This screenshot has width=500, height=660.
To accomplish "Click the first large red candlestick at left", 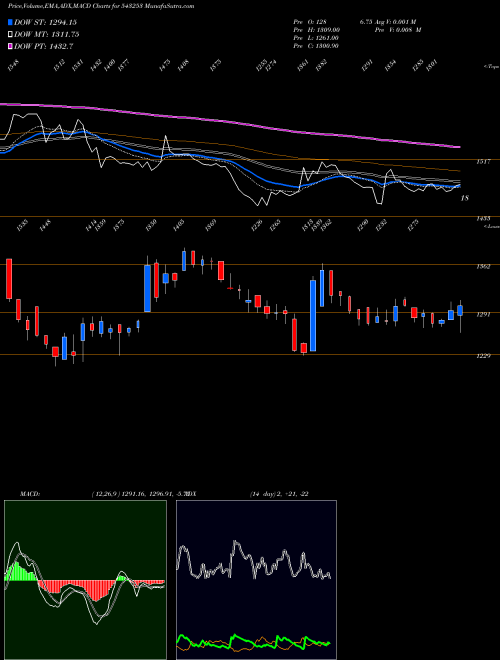I will (x=9, y=279).
